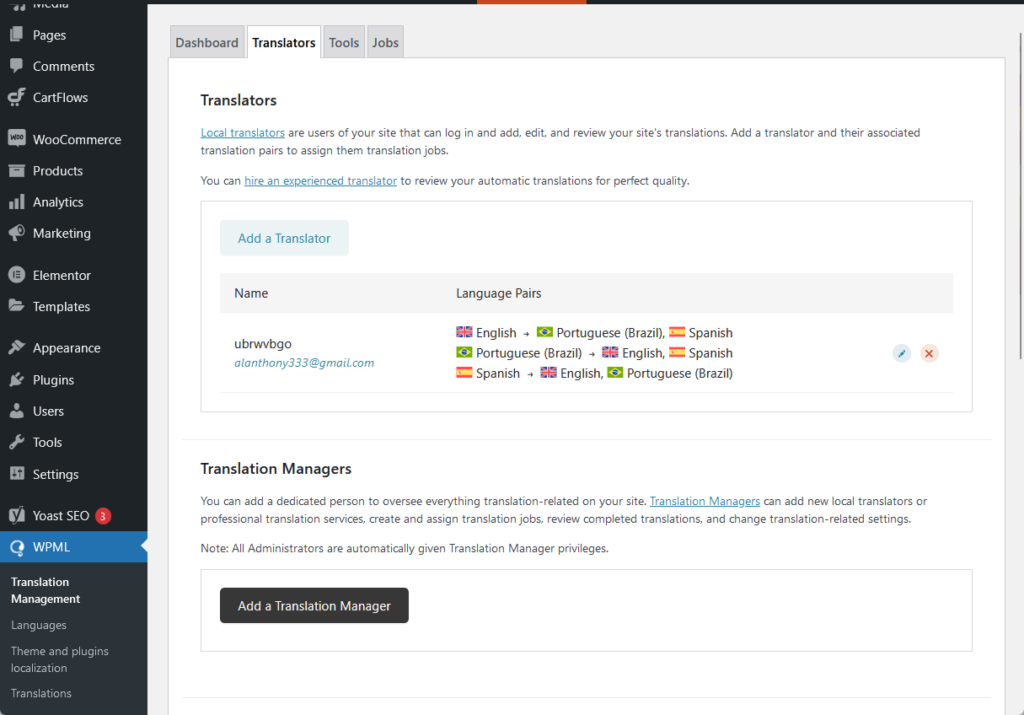Open the Dashboard tab
The width and height of the screenshot is (1024, 715).
pyautogui.click(x=207, y=42)
